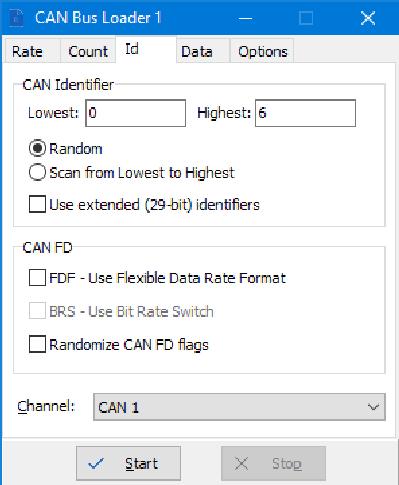Click the checkmark icon on Start
399x485 pixels.
(x=96, y=463)
